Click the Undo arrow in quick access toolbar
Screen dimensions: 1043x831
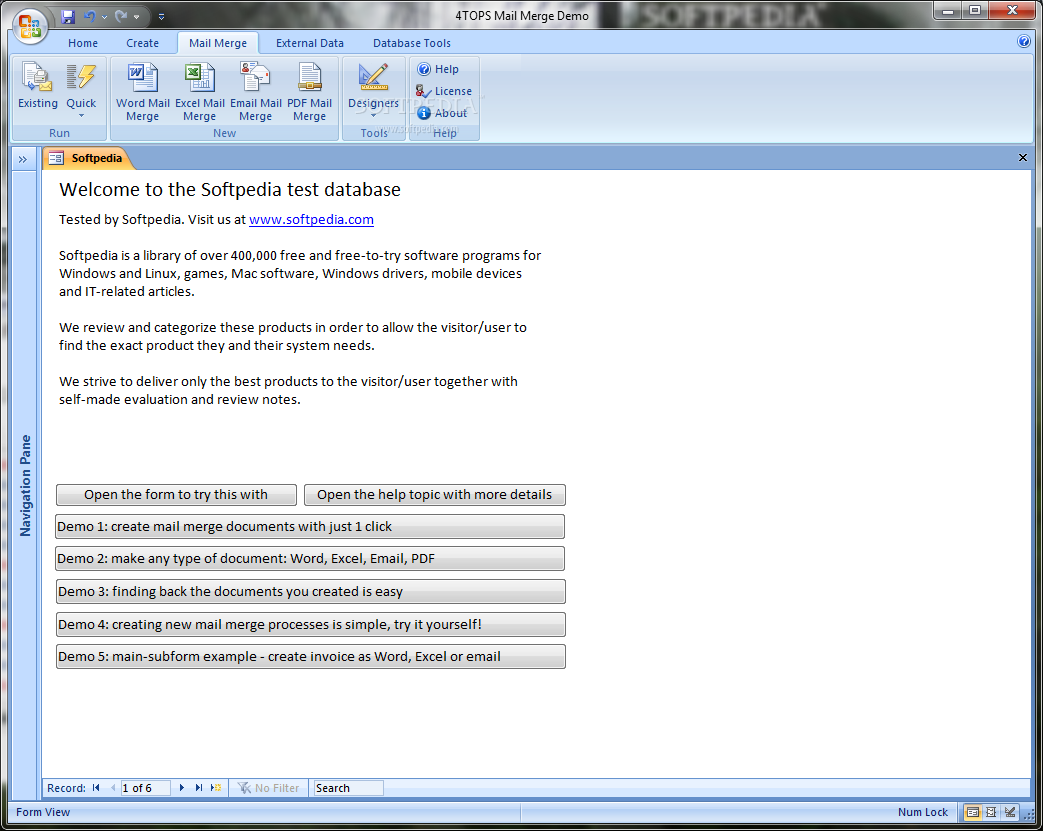point(89,17)
